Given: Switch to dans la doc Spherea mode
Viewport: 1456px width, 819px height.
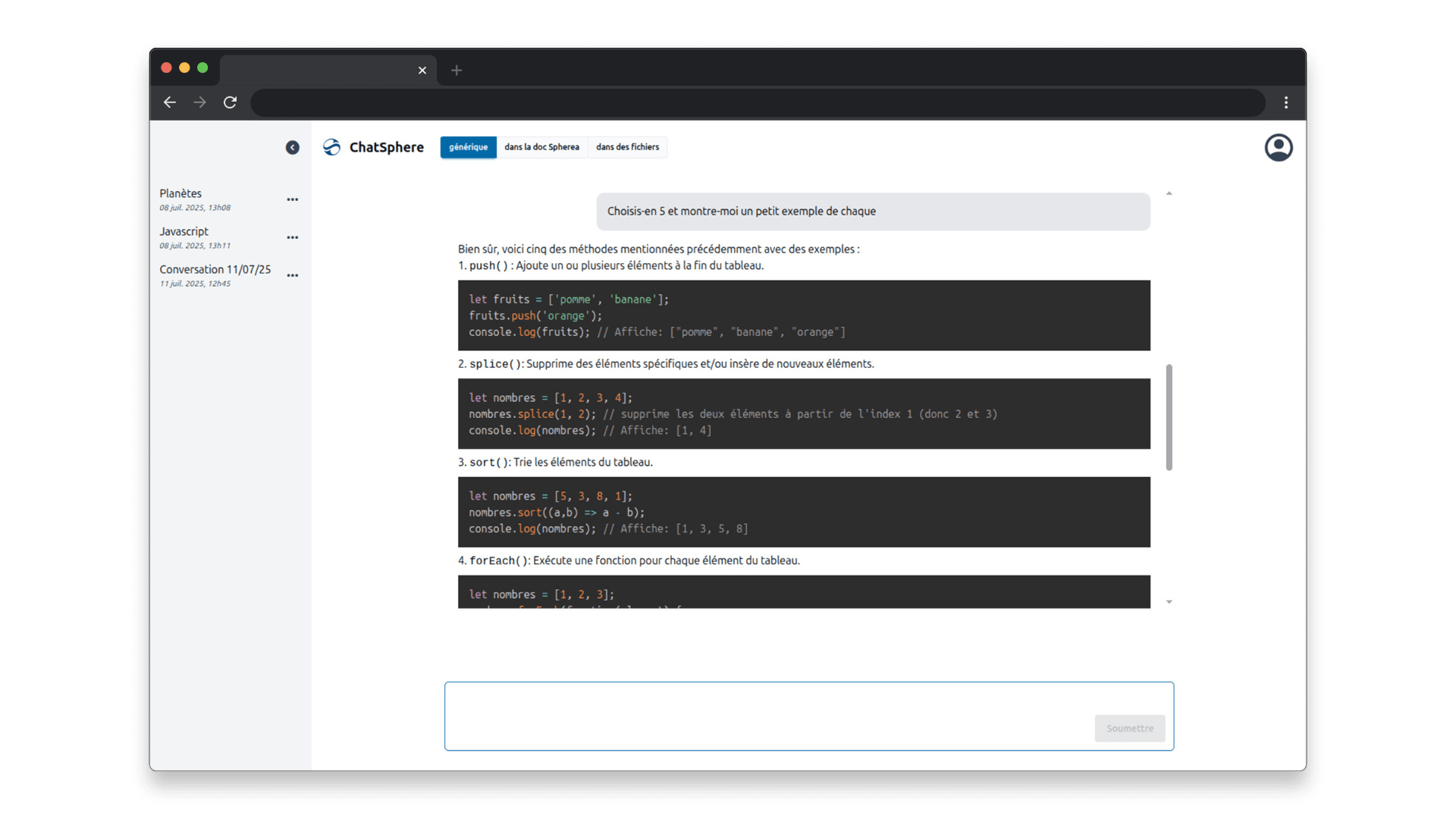Looking at the screenshot, I should [541, 147].
